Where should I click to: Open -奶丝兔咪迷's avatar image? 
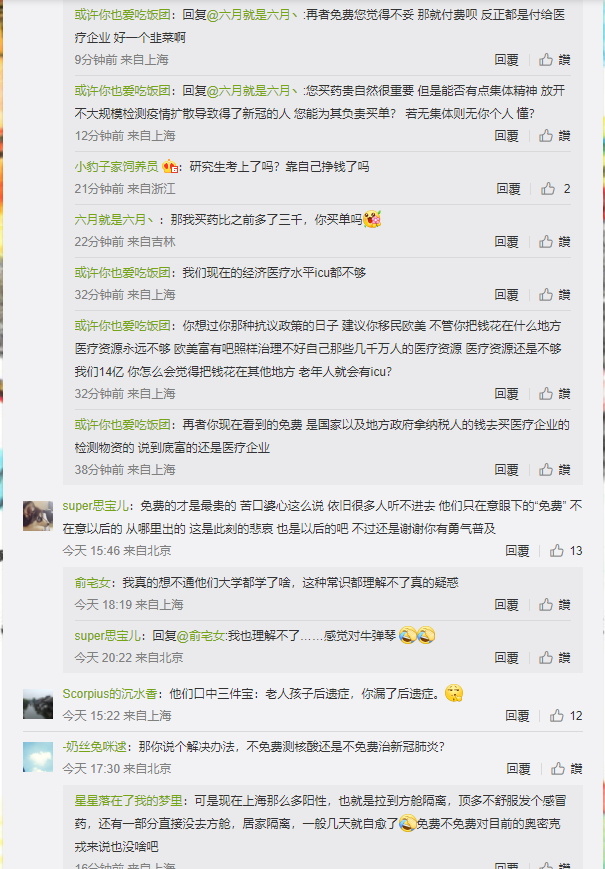click(x=38, y=756)
